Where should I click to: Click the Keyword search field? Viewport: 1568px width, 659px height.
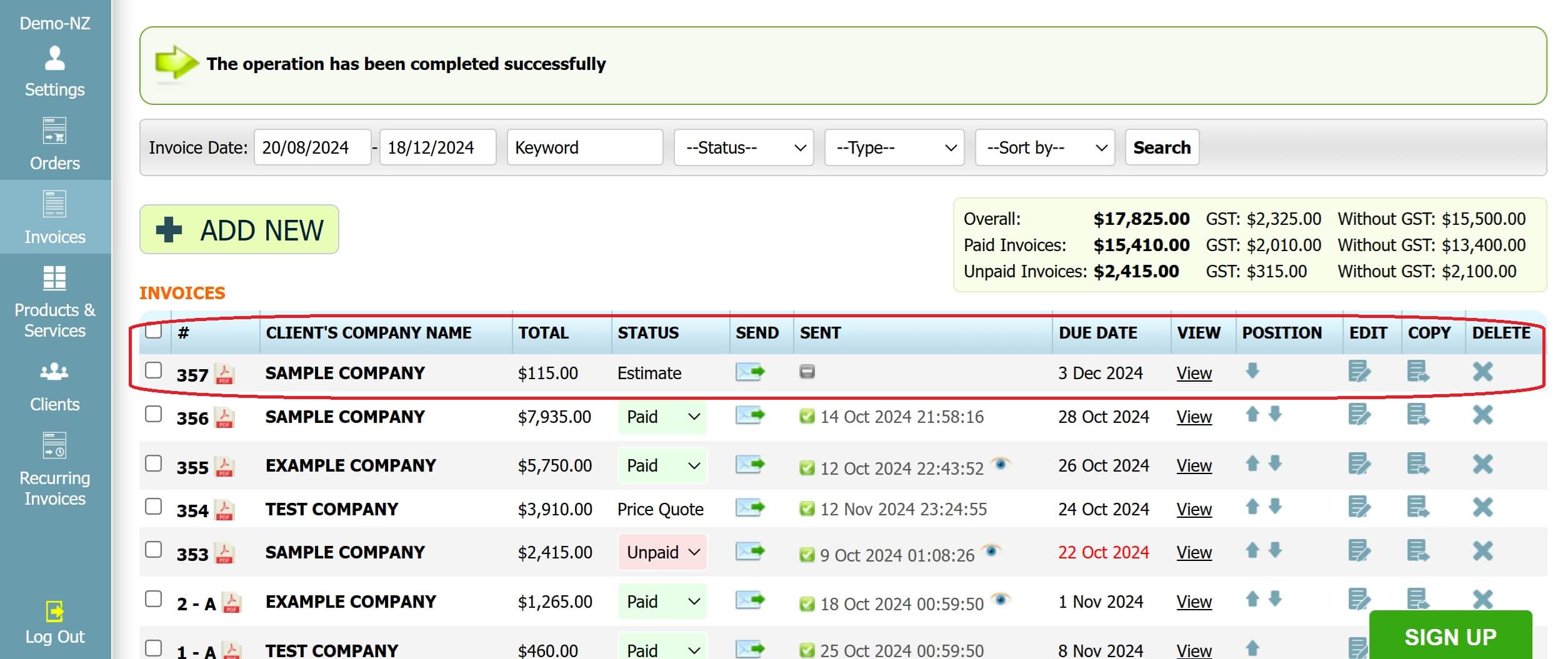(x=585, y=147)
